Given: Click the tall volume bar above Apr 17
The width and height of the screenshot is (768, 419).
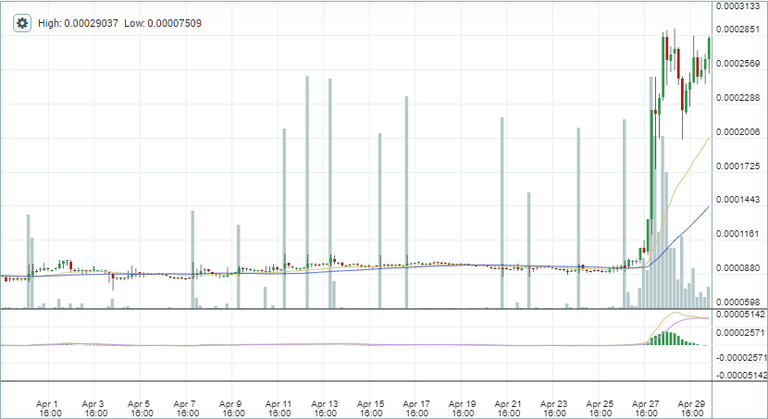Looking at the screenshot, I should [406, 200].
